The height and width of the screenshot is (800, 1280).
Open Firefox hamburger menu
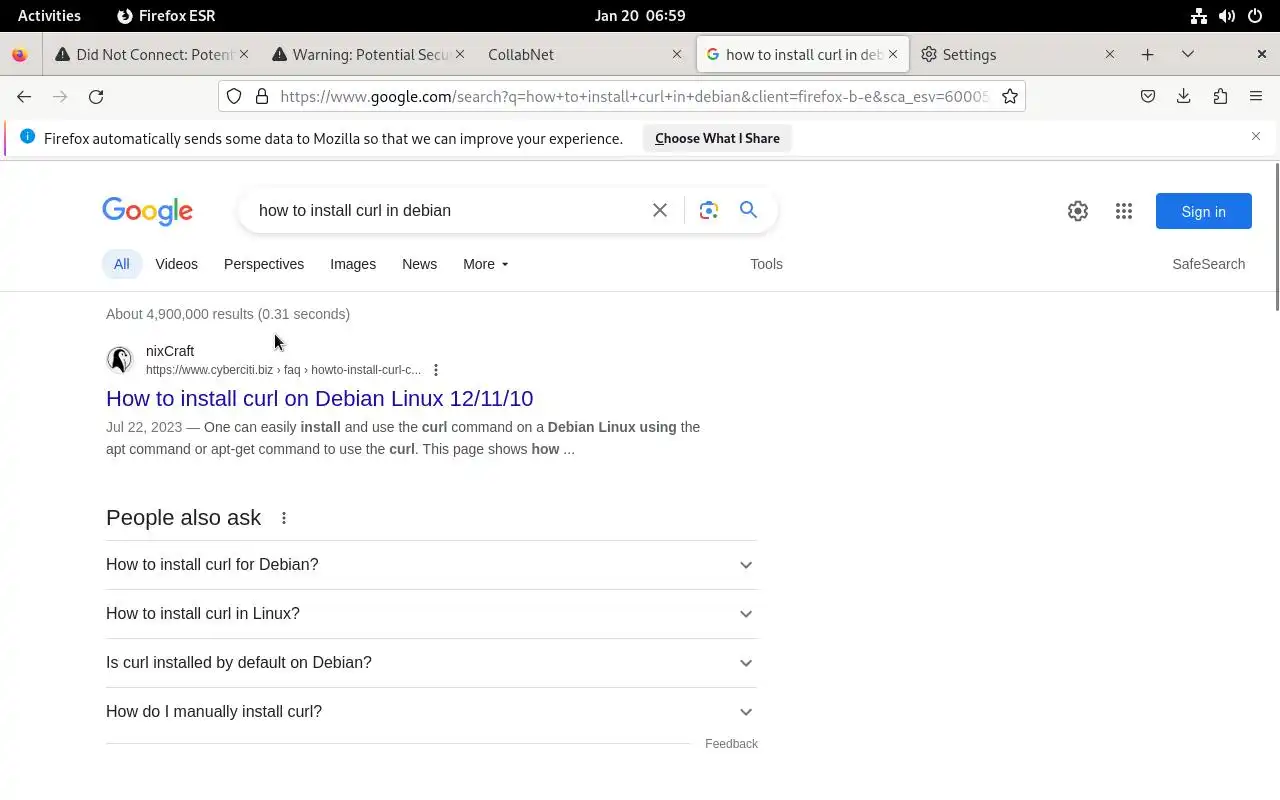[x=1256, y=96]
